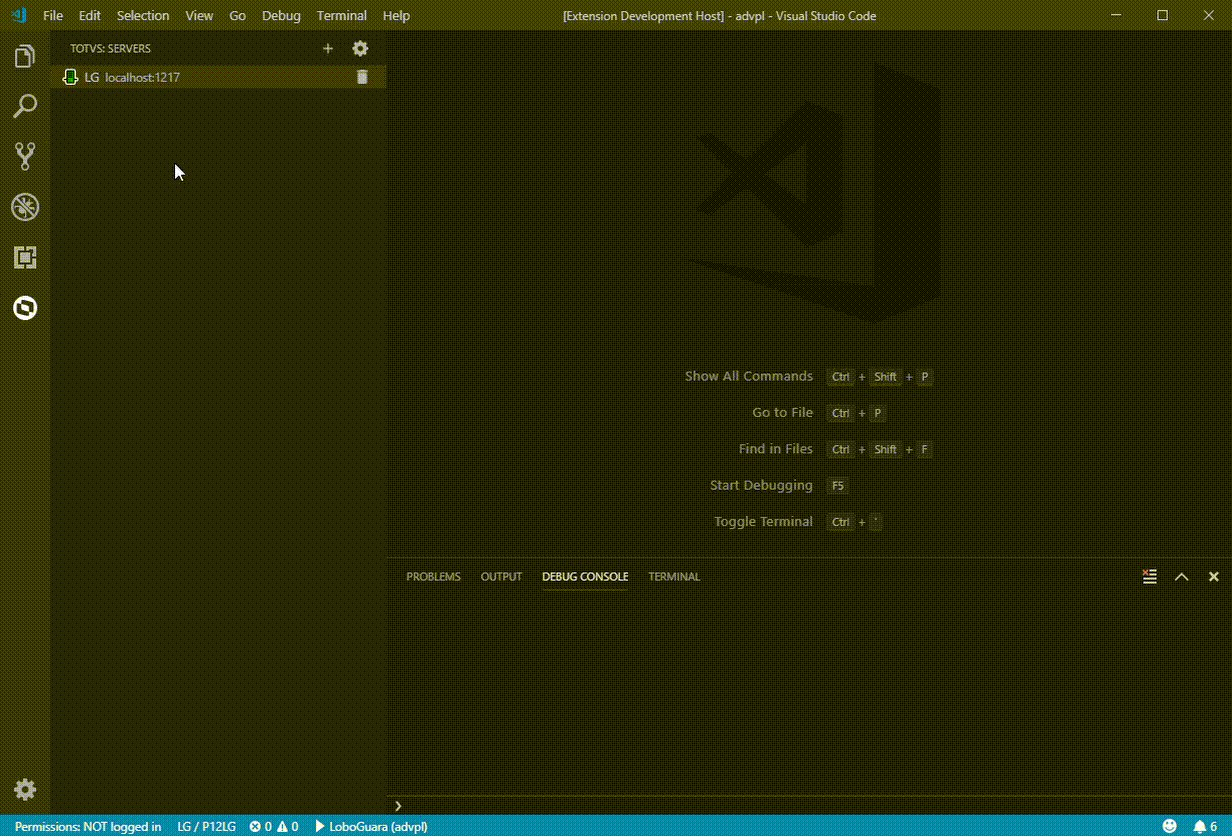Open the Help menu
Viewport: 1232px width, 836px height.
click(x=396, y=16)
